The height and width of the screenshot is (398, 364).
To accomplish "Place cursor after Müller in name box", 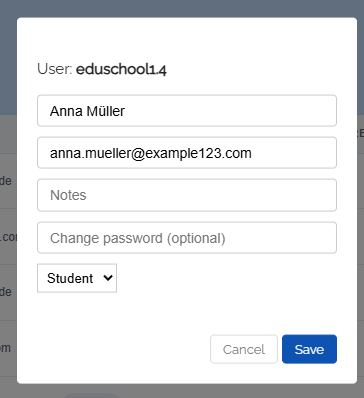I will click(127, 111).
